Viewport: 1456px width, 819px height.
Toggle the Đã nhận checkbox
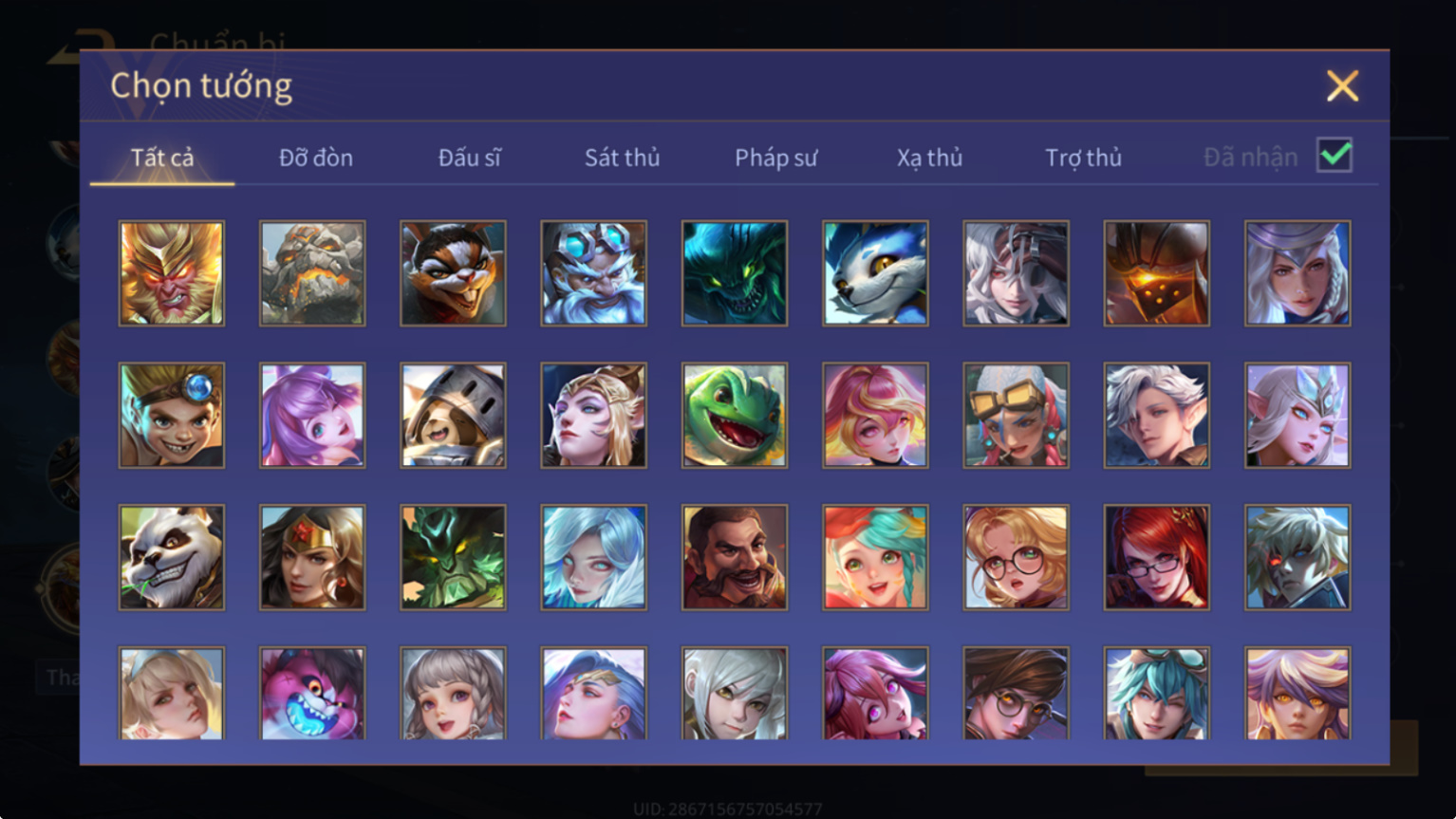pos(1335,155)
